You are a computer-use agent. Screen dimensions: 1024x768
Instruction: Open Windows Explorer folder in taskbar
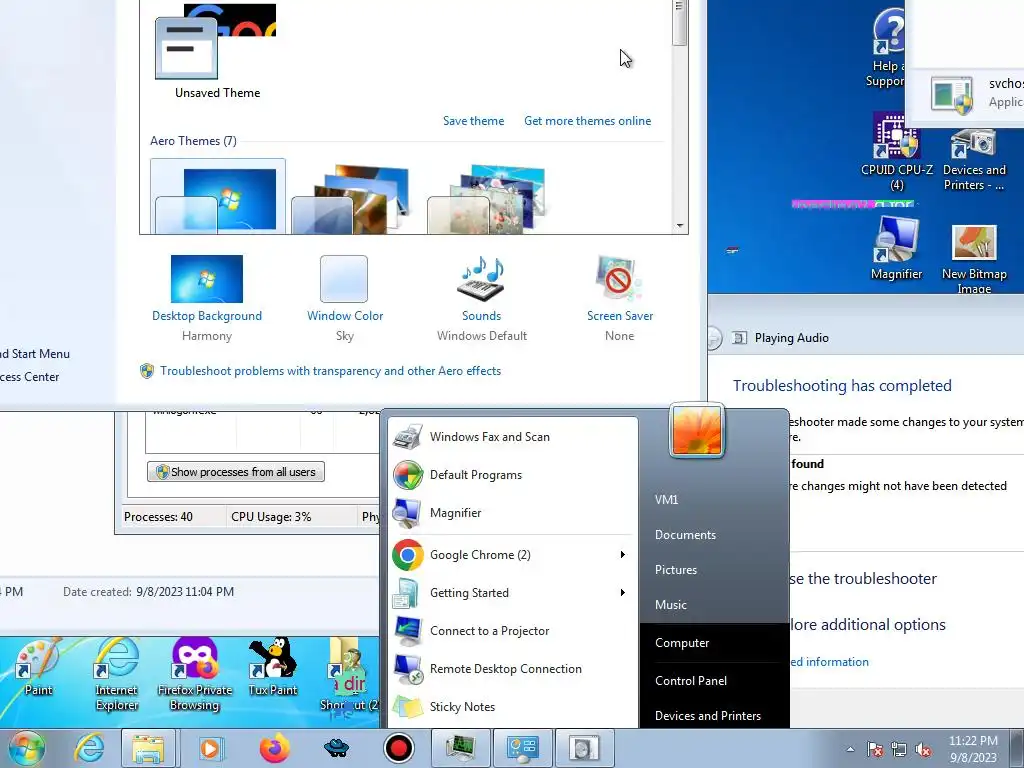point(148,748)
